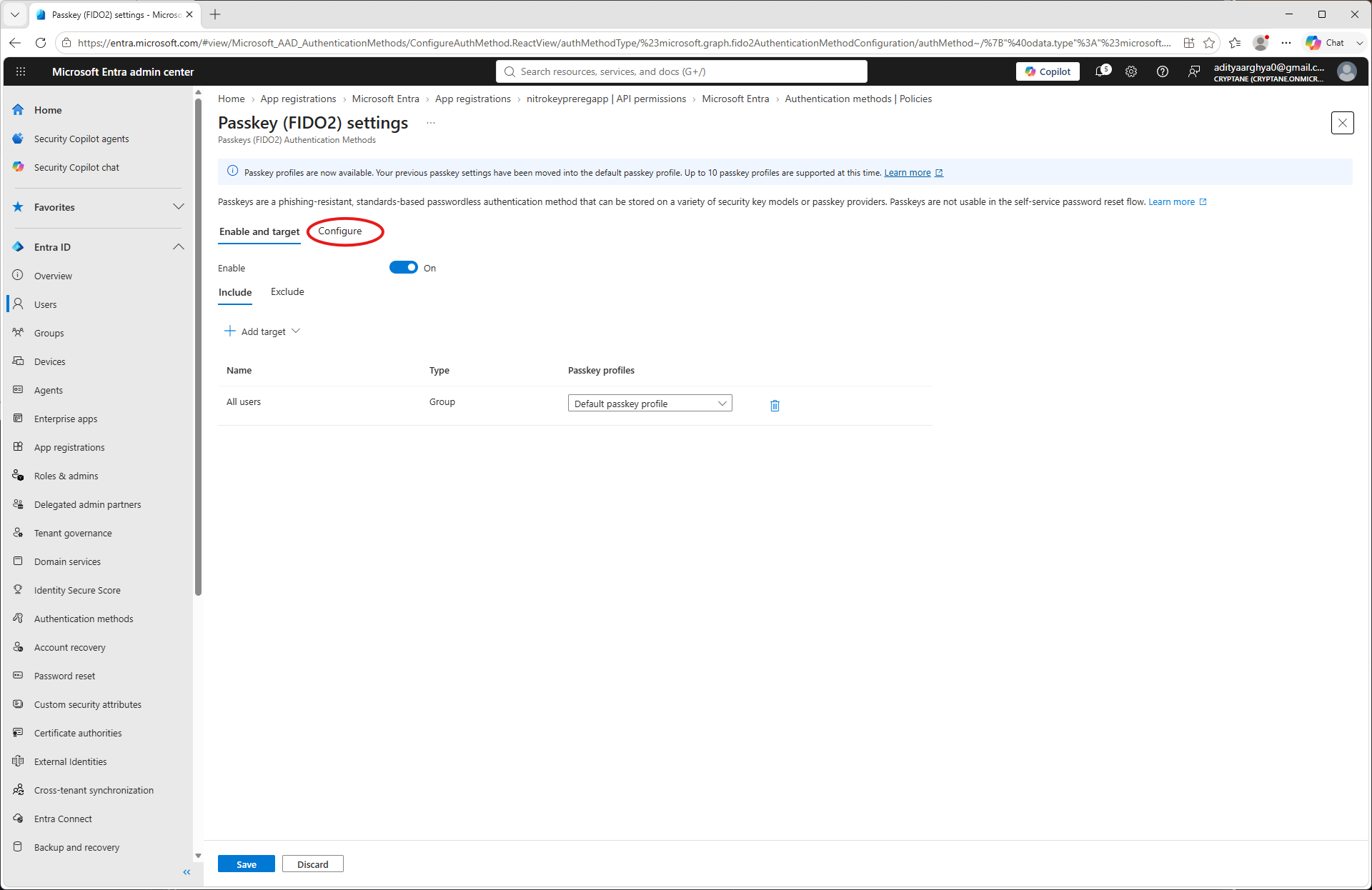Click the Users sidebar icon
The width and height of the screenshot is (1372, 890).
pos(18,304)
